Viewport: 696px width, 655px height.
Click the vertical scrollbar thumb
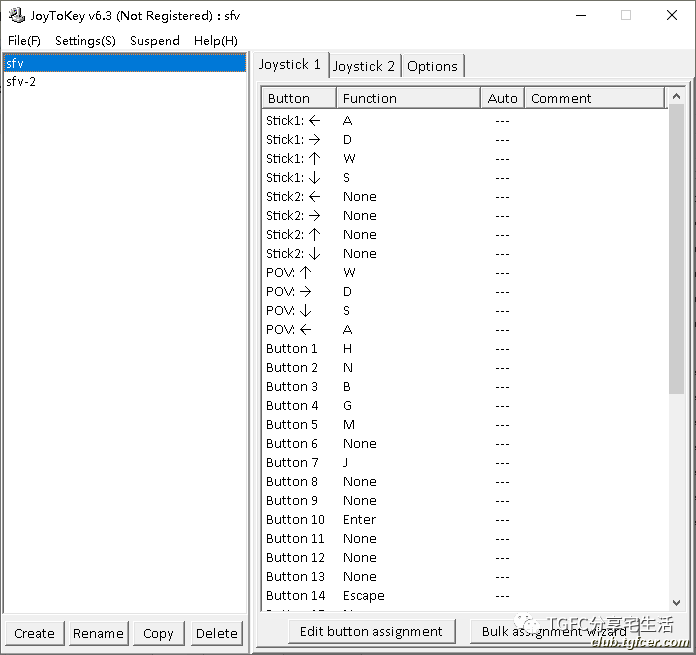click(x=676, y=249)
